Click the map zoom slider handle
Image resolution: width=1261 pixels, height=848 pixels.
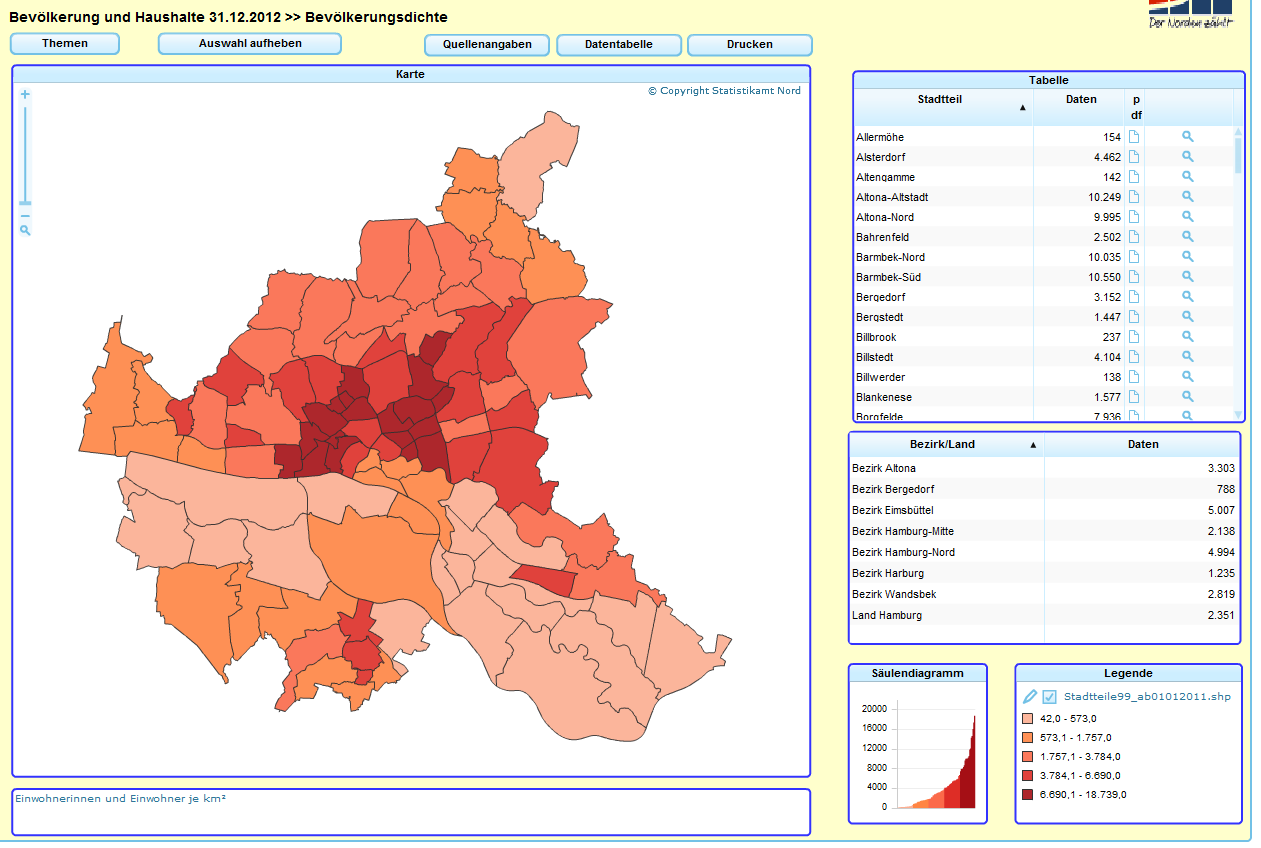click(x=25, y=203)
